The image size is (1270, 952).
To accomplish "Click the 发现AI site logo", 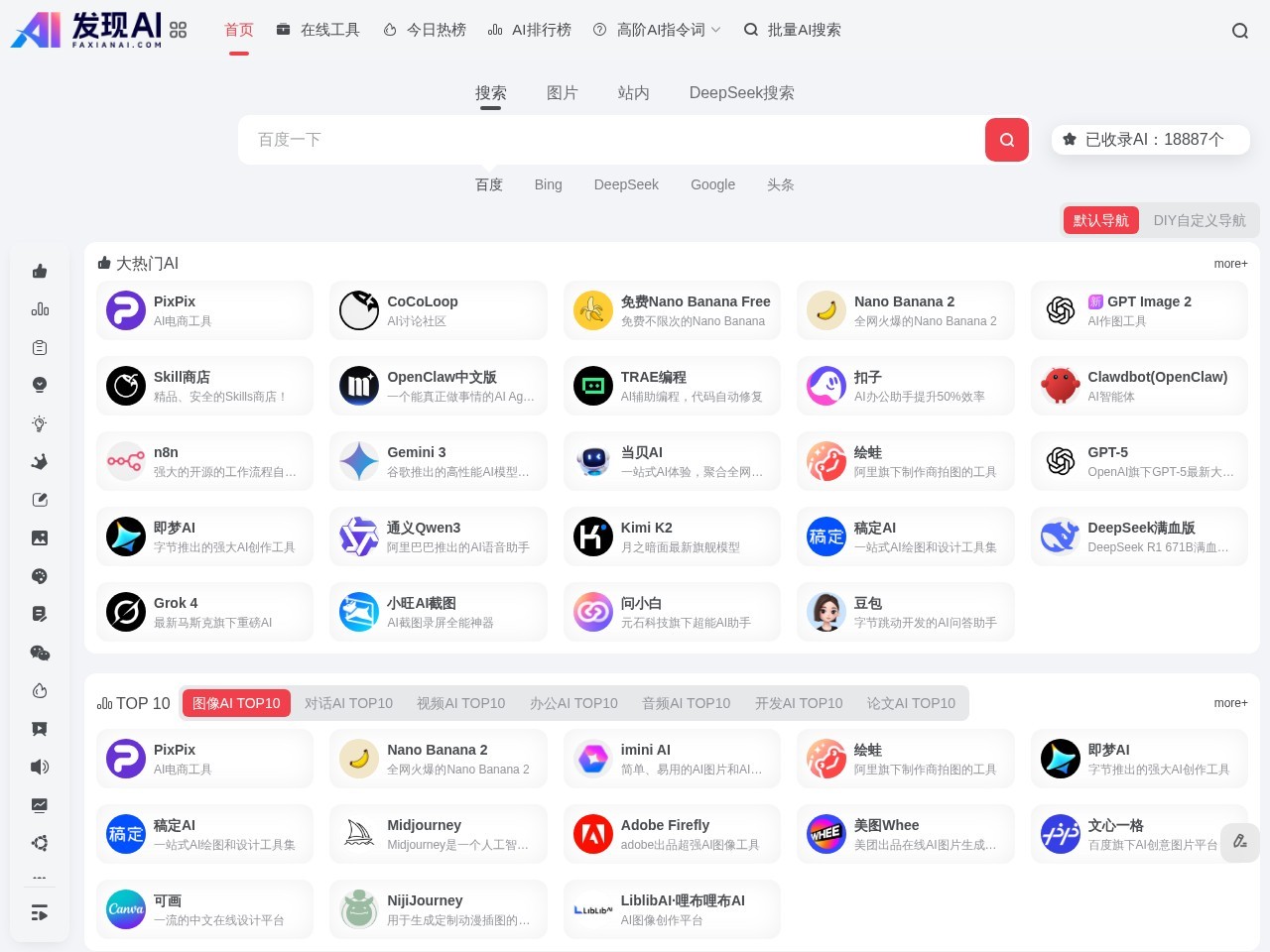I will pyautogui.click(x=86, y=30).
